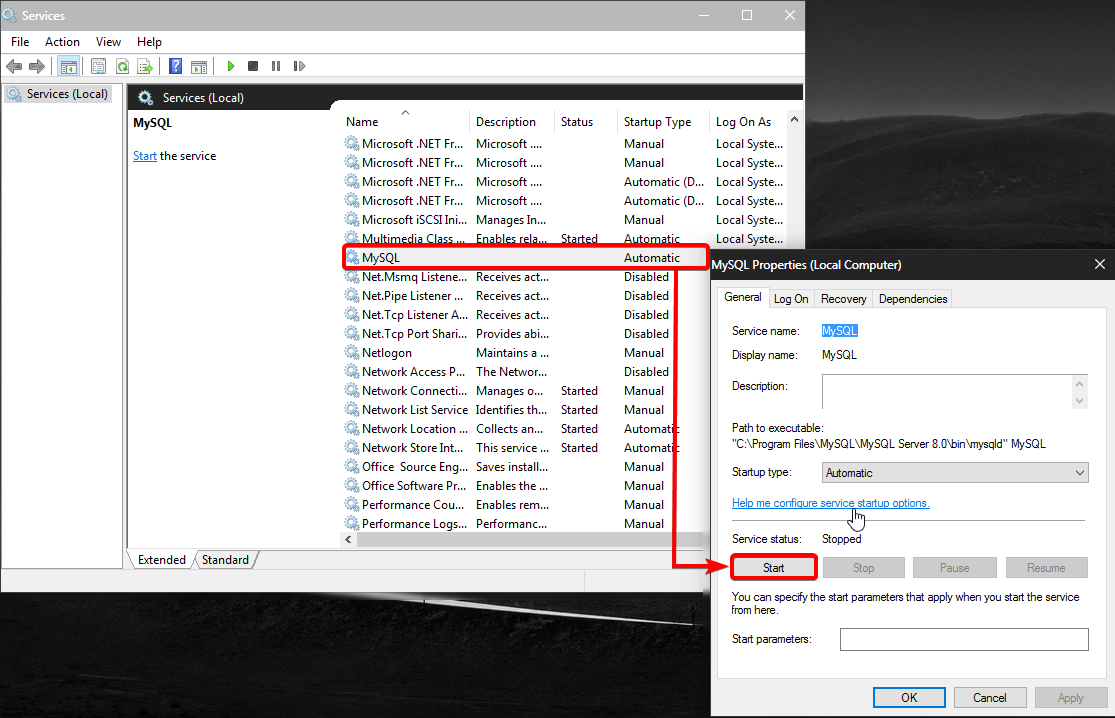Open the Startup type dropdown
1115x718 pixels.
pos(955,473)
